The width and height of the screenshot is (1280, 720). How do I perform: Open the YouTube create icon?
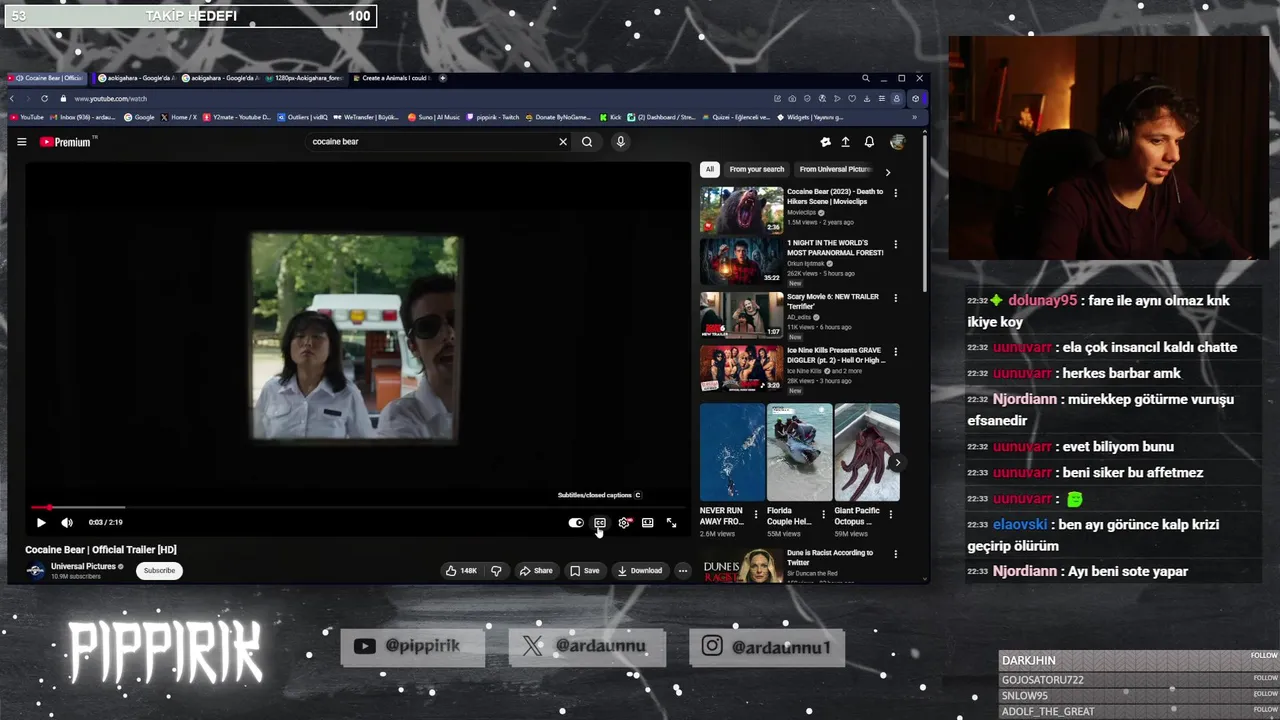point(825,142)
